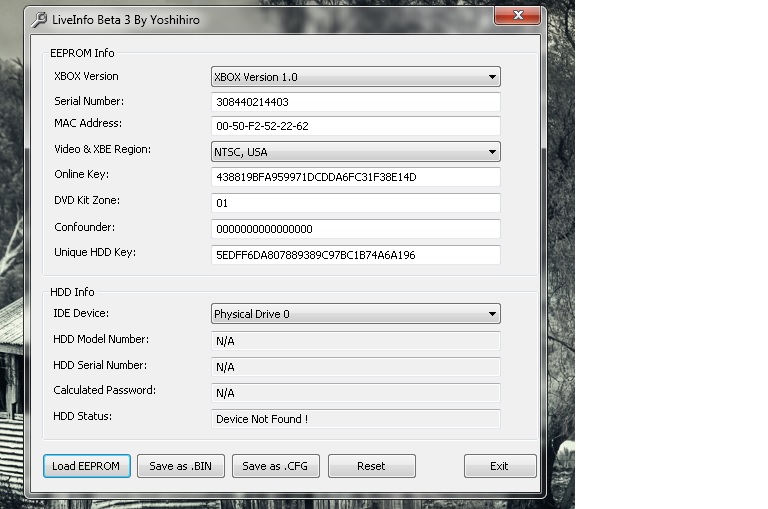Click the 'Calculated Password:' label
Screen dimensions: 768x509
coord(105,390)
